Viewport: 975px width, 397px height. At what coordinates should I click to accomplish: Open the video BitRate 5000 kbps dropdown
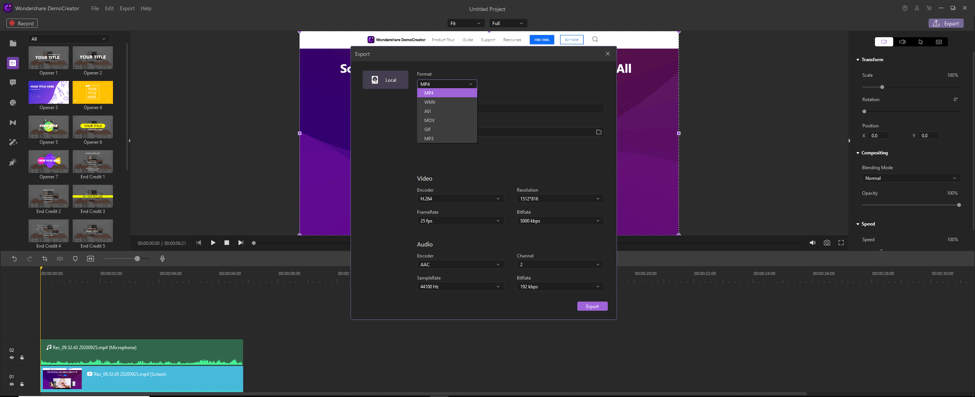560,221
